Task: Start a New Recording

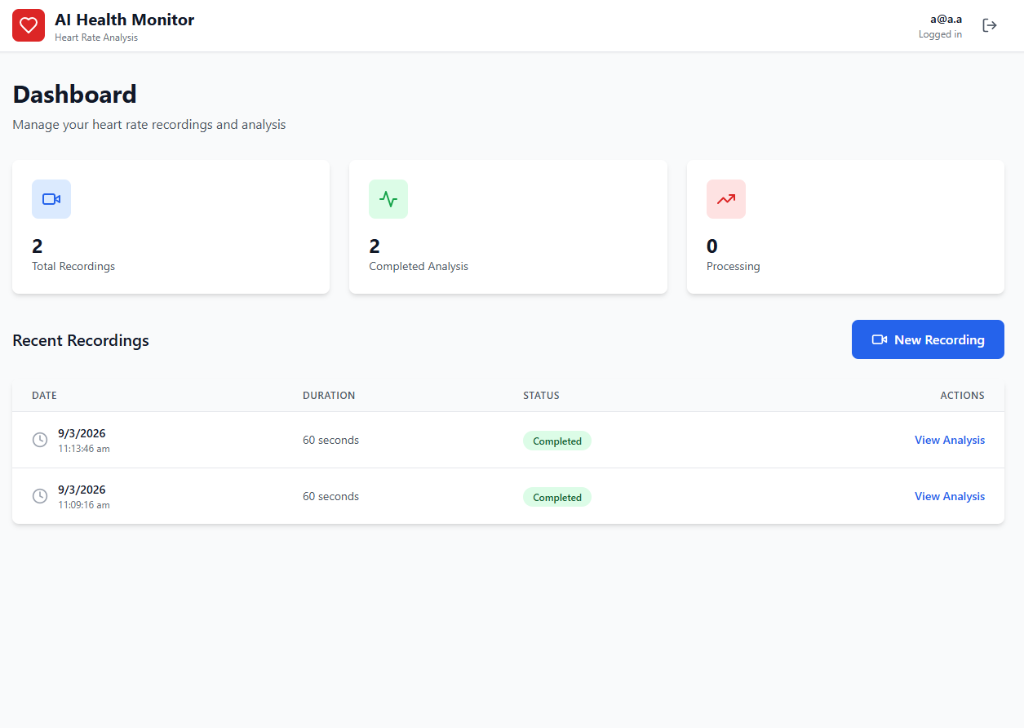Action: [928, 340]
